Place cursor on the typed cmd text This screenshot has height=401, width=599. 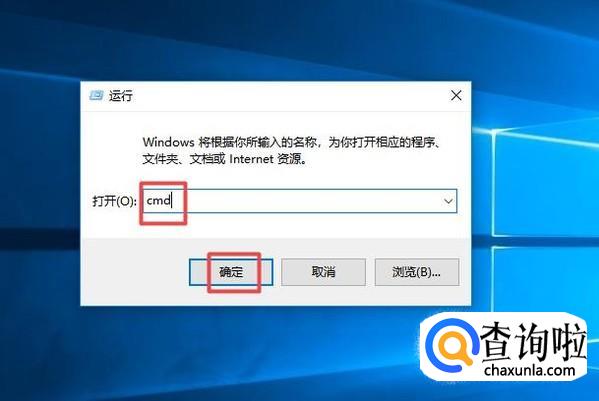159,200
